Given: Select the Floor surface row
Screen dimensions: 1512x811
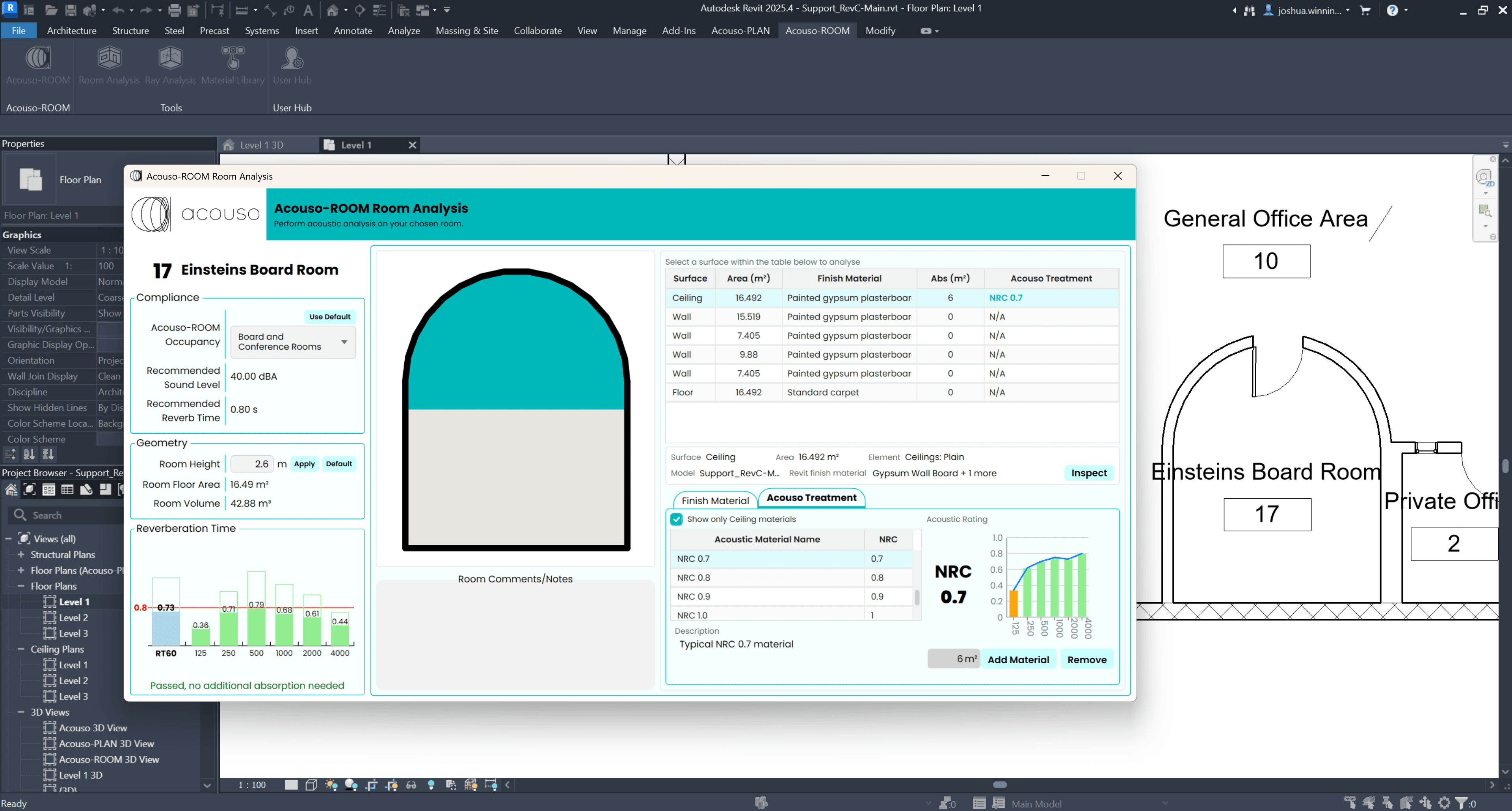Looking at the screenshot, I should (x=892, y=392).
